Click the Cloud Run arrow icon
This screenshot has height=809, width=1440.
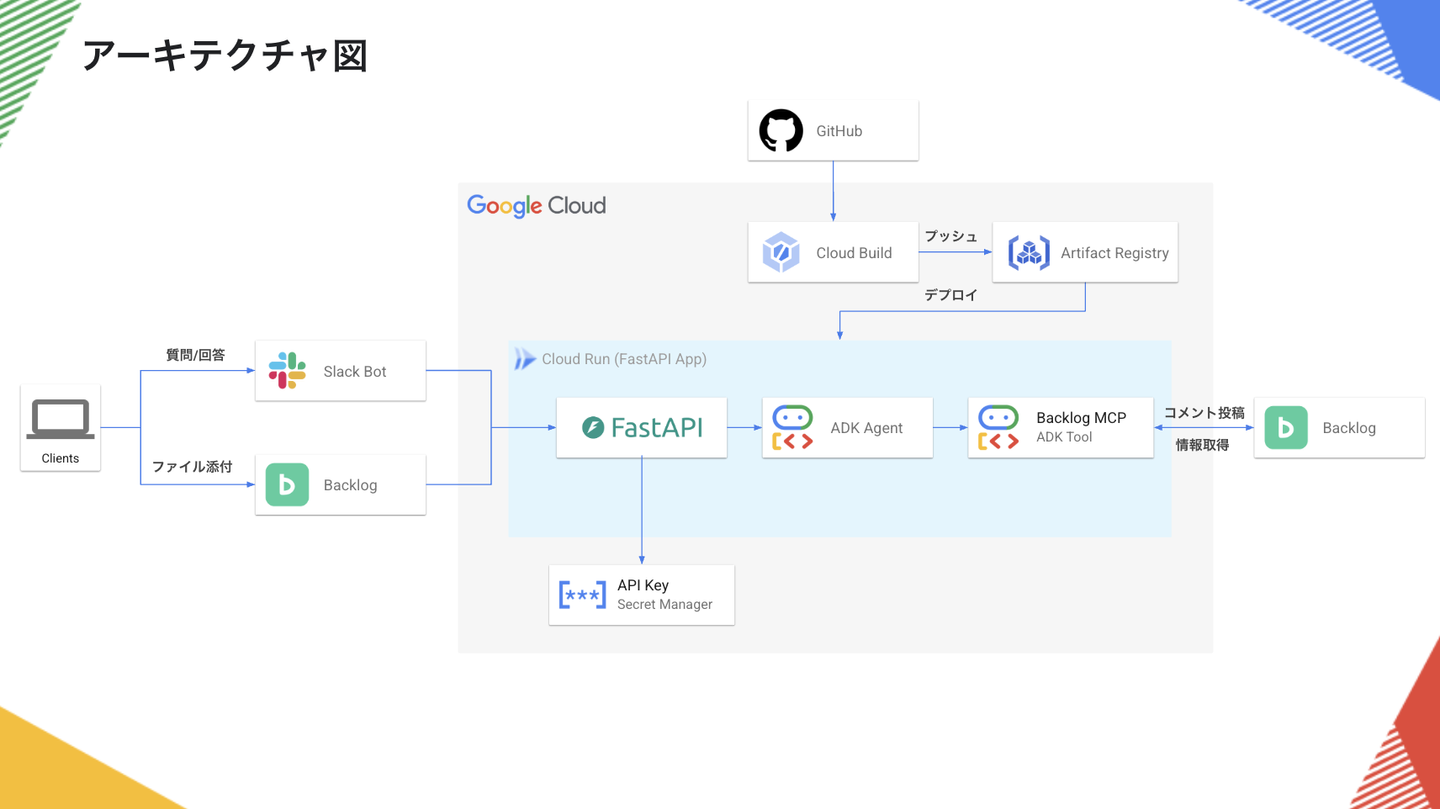[x=525, y=359]
